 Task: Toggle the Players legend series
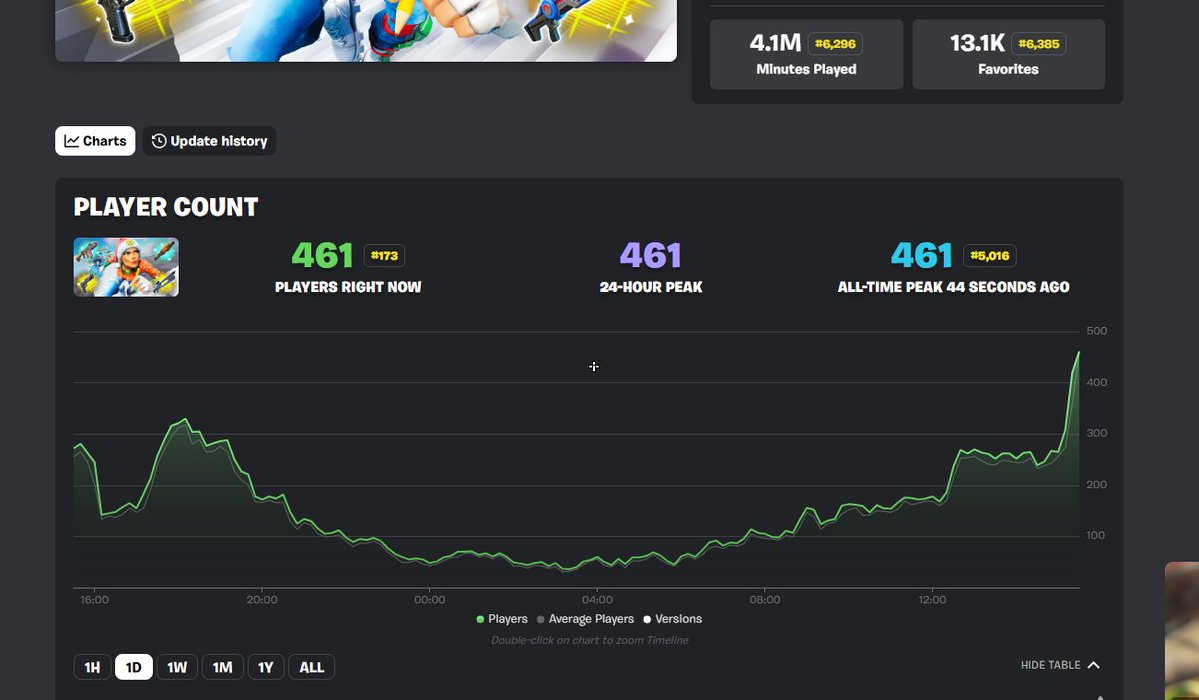[x=502, y=619]
